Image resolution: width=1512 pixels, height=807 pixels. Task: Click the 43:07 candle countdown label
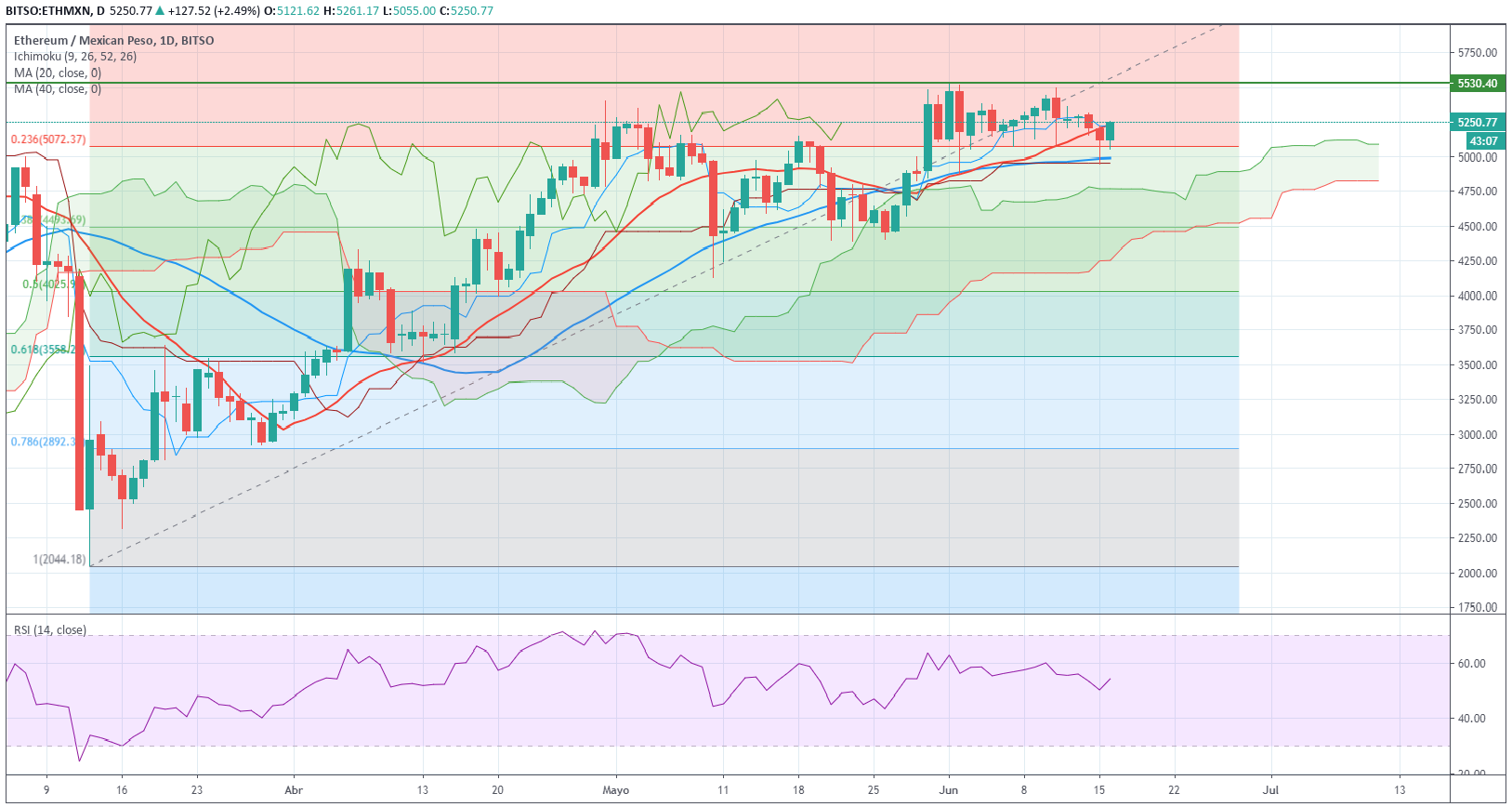point(1483,141)
